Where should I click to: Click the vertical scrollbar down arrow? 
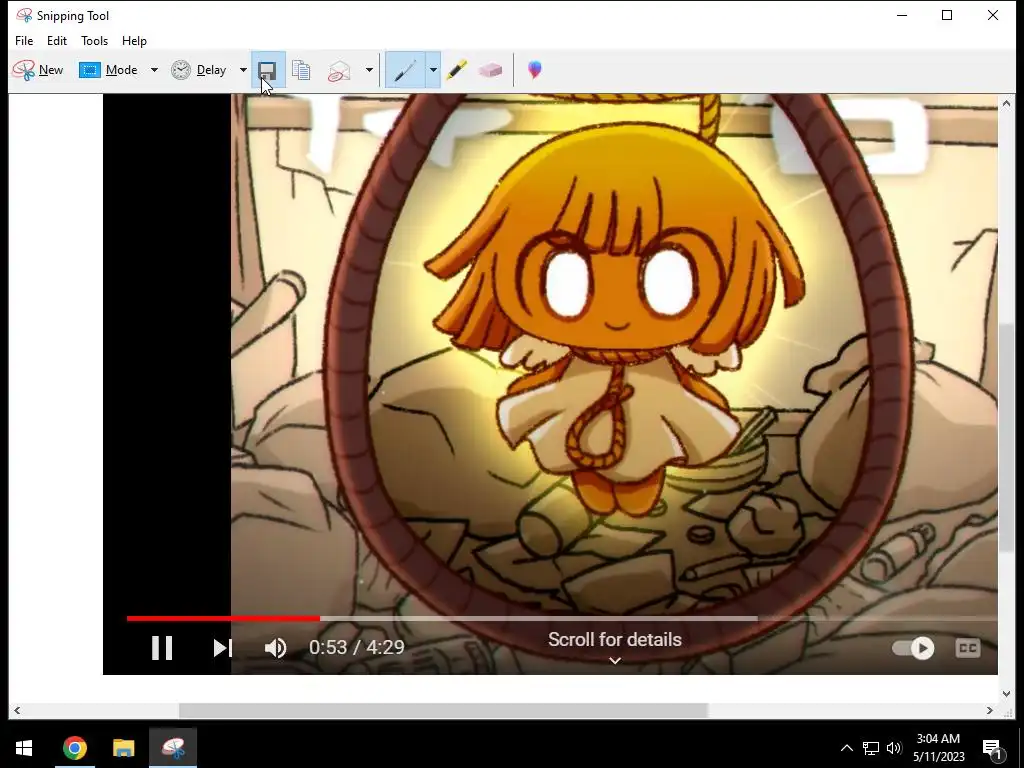click(1006, 694)
